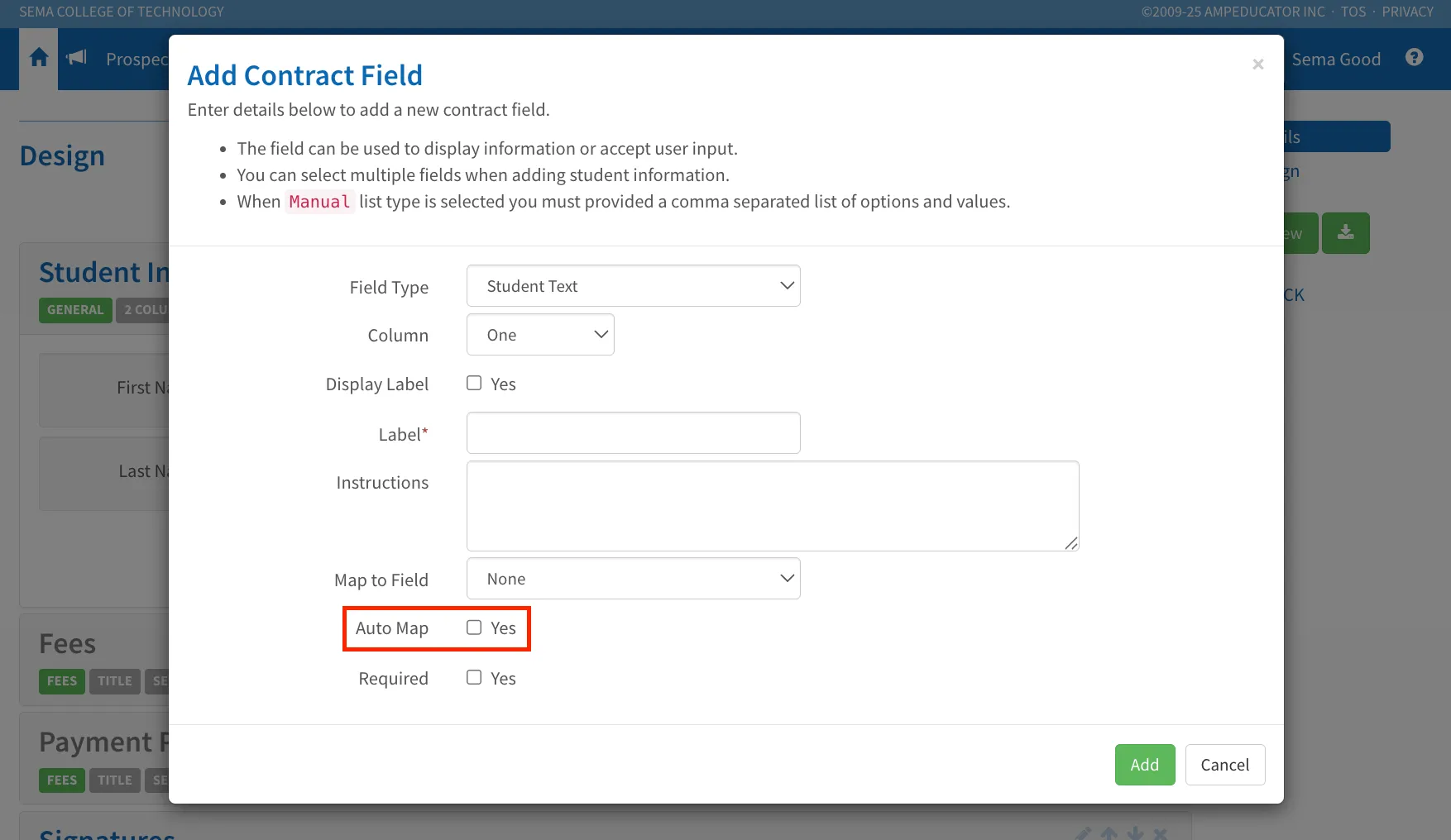Enable the Display Label checkbox
The image size is (1451, 840).
pos(474,383)
